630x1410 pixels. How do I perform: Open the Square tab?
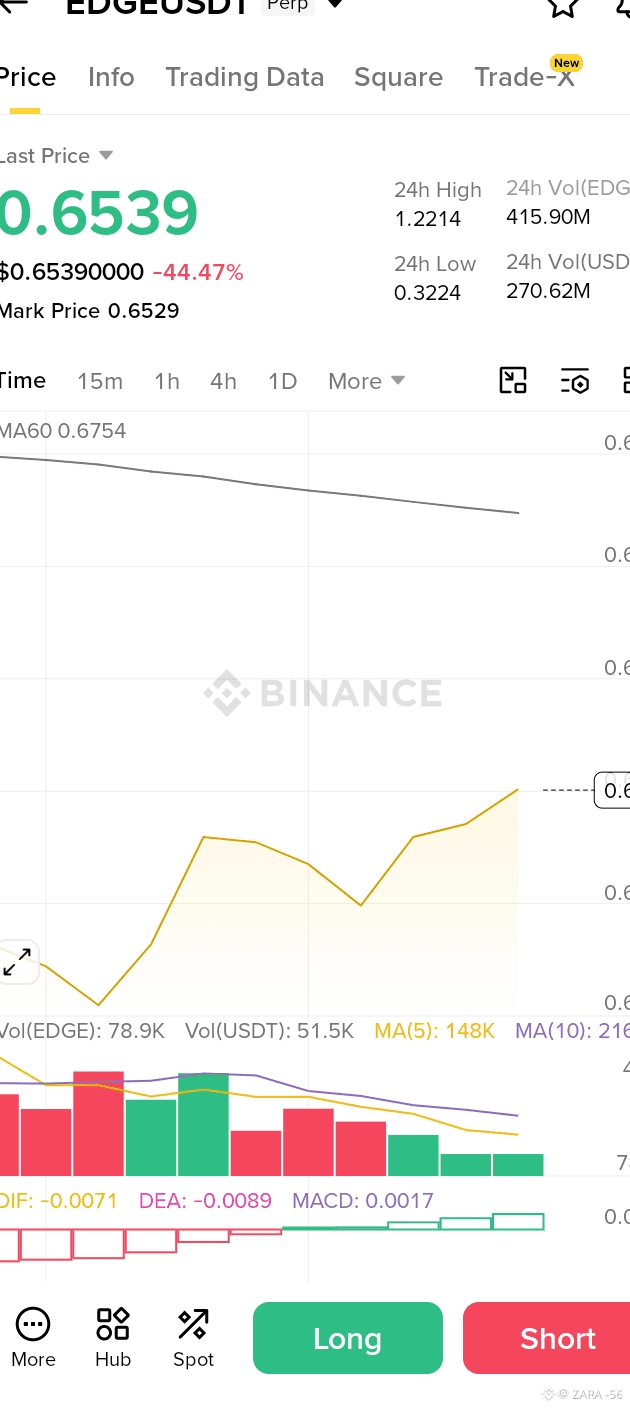(x=398, y=77)
